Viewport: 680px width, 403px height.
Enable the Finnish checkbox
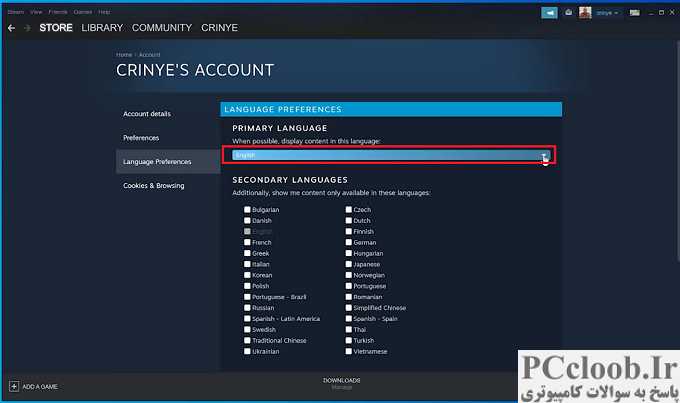349,231
